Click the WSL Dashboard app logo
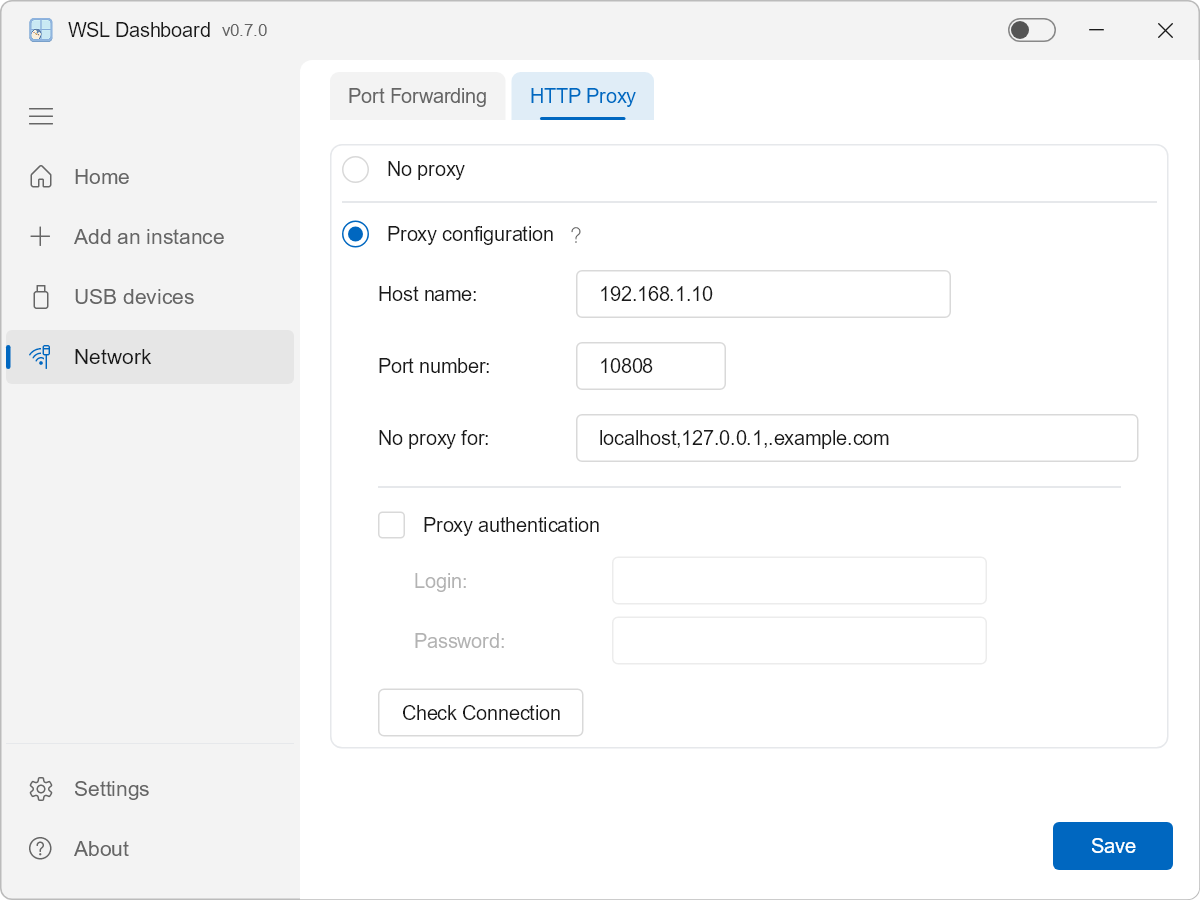 click(x=40, y=30)
